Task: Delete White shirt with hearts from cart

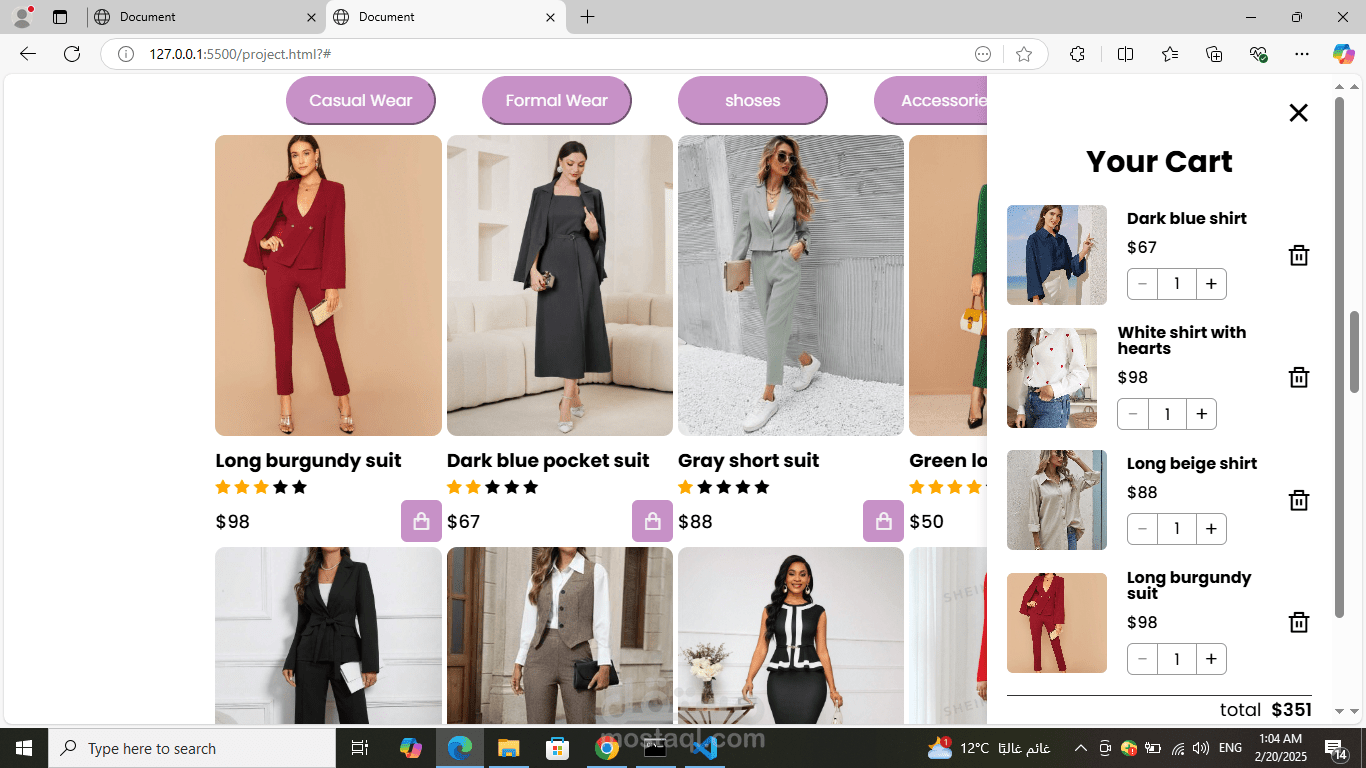Action: 1298,377
